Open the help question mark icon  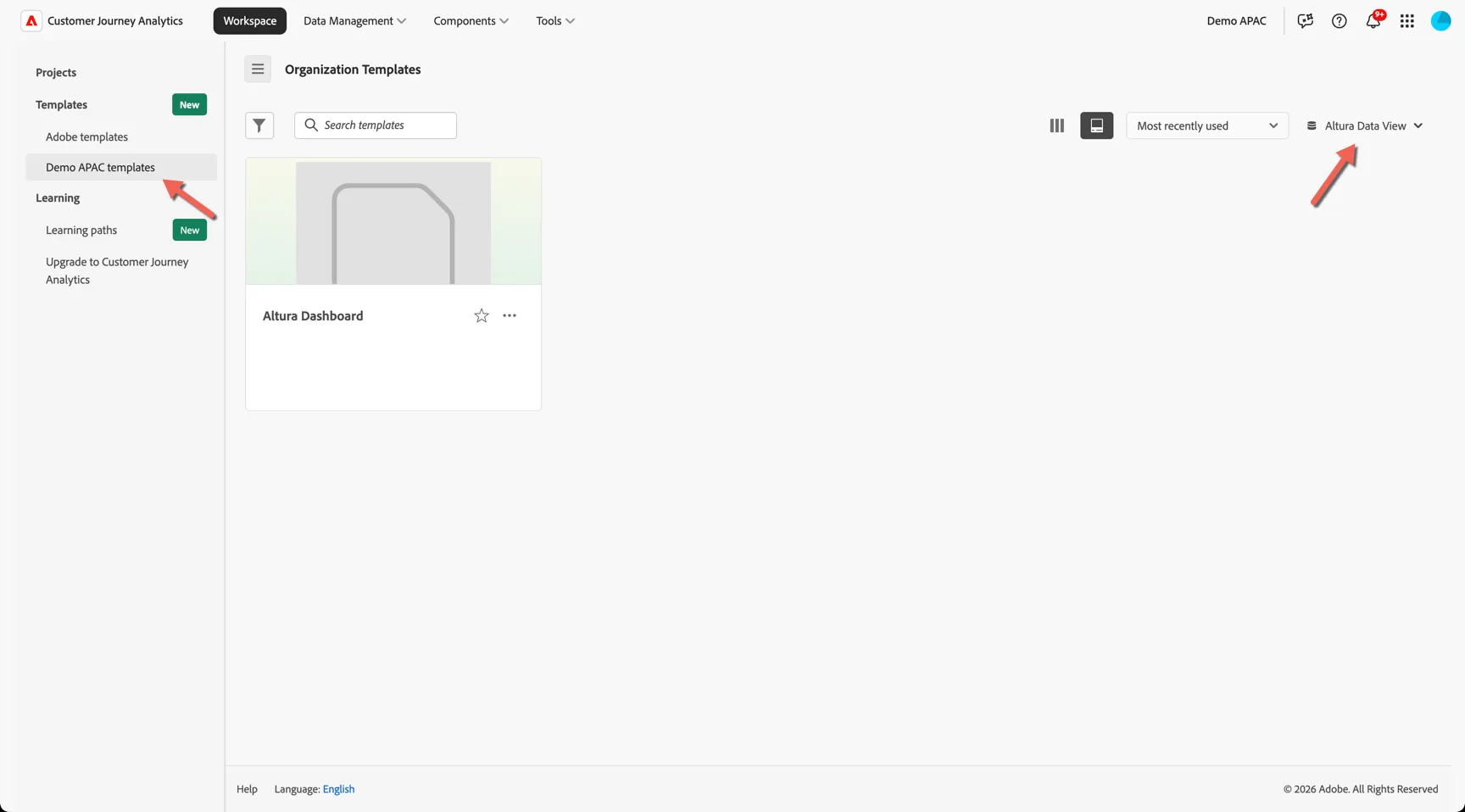coord(1339,21)
